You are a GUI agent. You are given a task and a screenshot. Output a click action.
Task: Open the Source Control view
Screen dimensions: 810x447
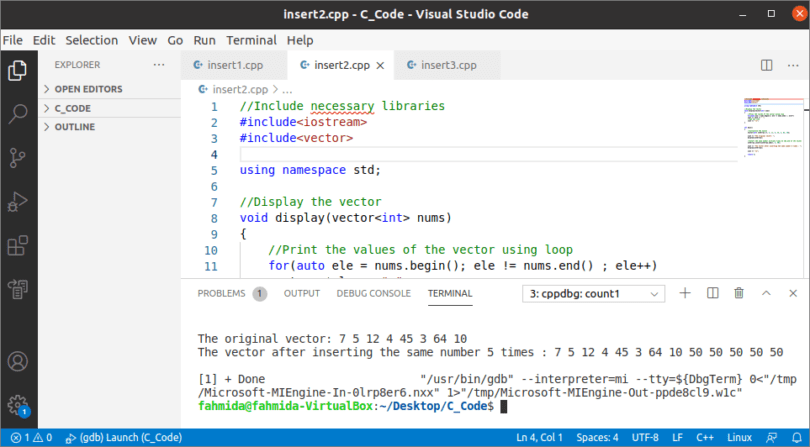[17, 158]
